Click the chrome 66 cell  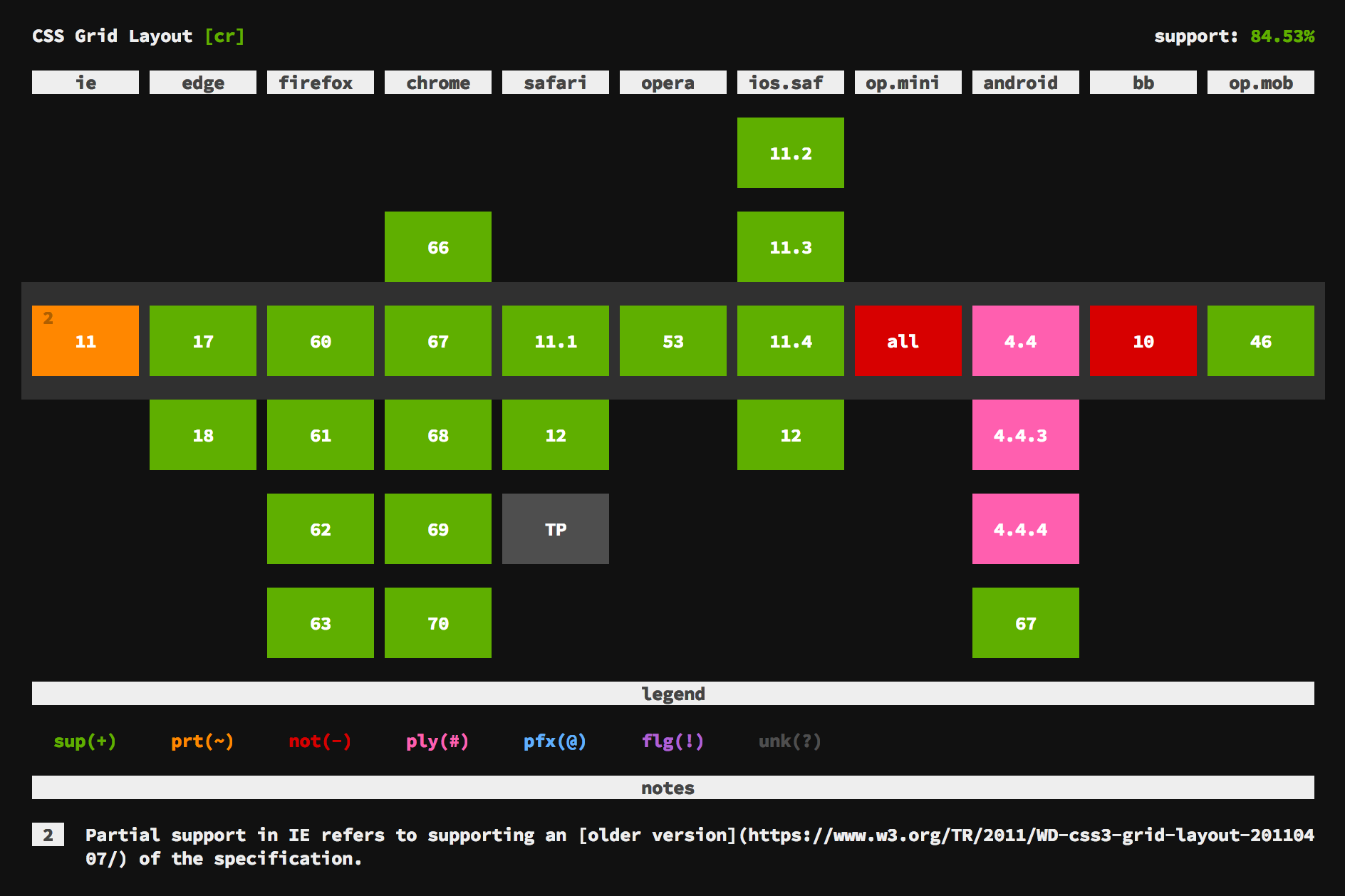pos(438,246)
